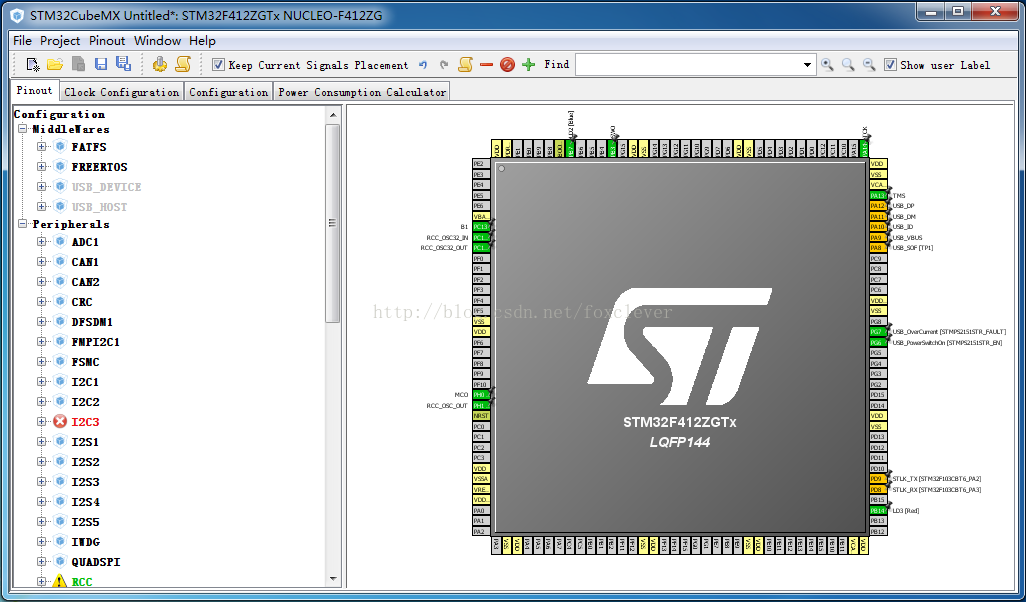Click the red error icon on I2C3

[60, 421]
